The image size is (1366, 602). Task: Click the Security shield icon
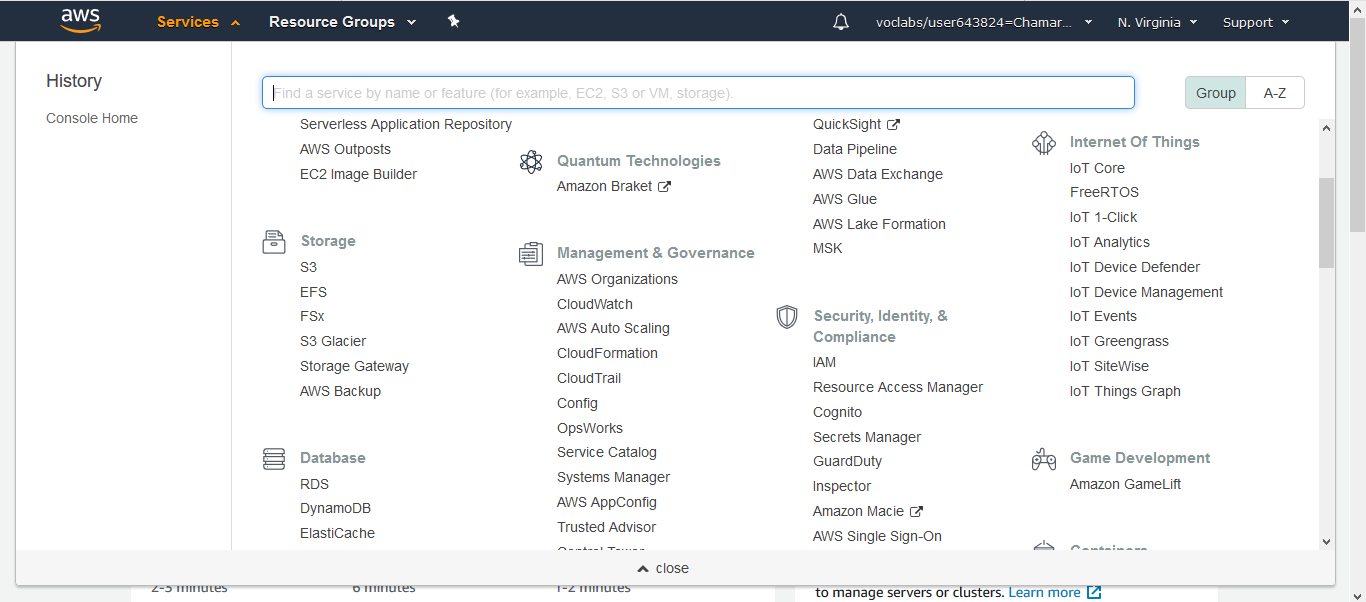click(787, 317)
